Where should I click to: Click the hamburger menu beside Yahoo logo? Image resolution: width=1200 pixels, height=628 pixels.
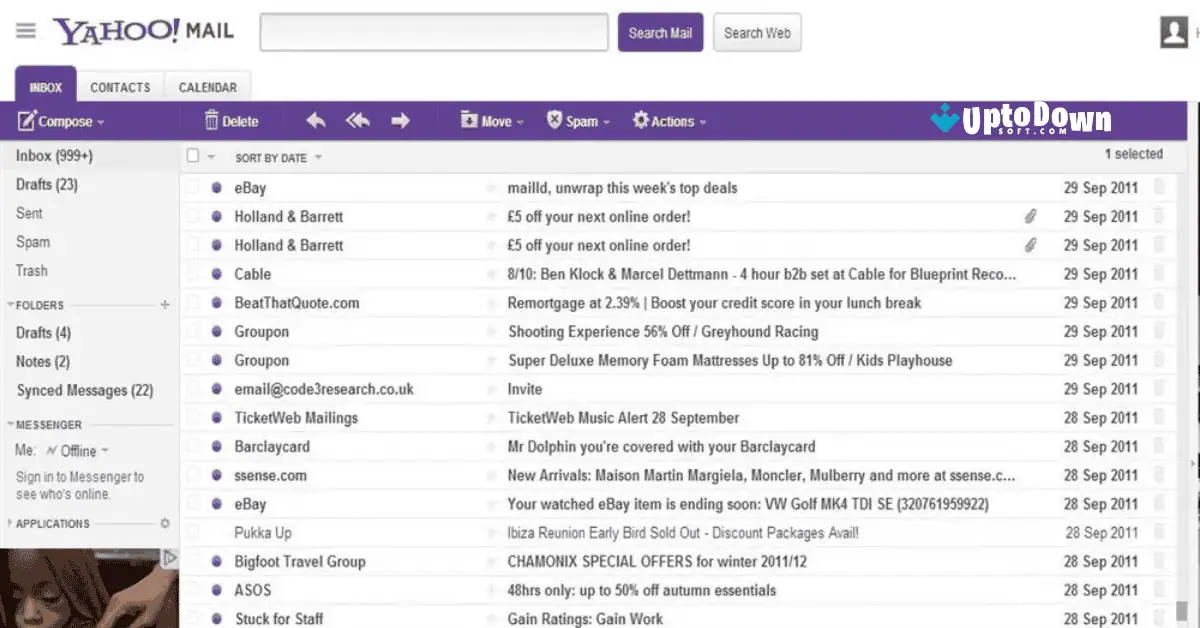(26, 30)
